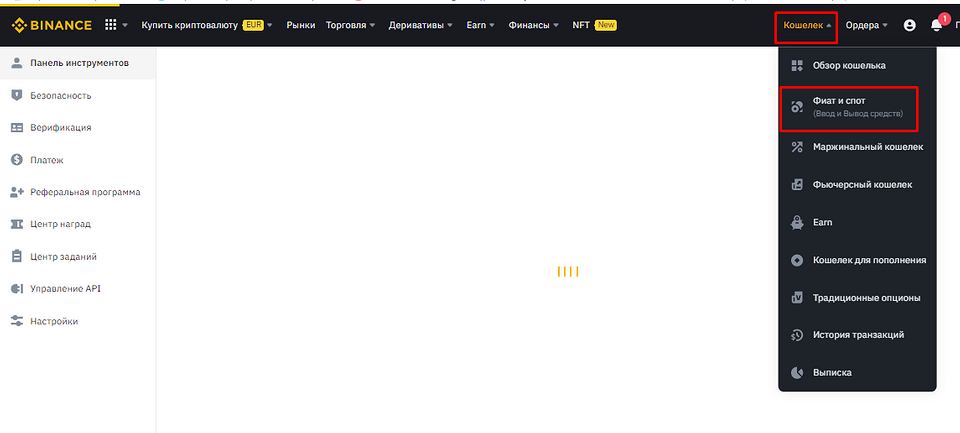960x433 pixels.
Task: Collapse the Кошелек dropdown
Action: (x=807, y=25)
